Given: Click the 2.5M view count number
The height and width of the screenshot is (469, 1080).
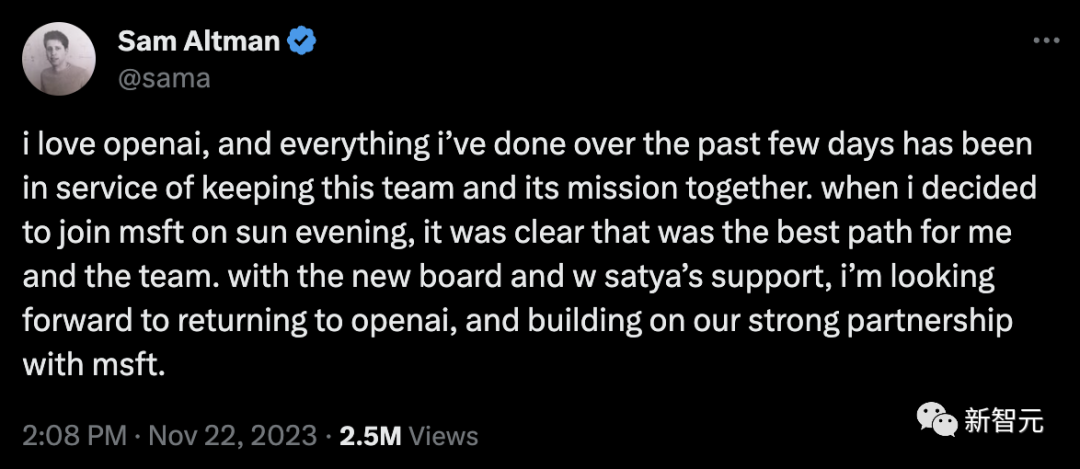Looking at the screenshot, I should point(372,436).
